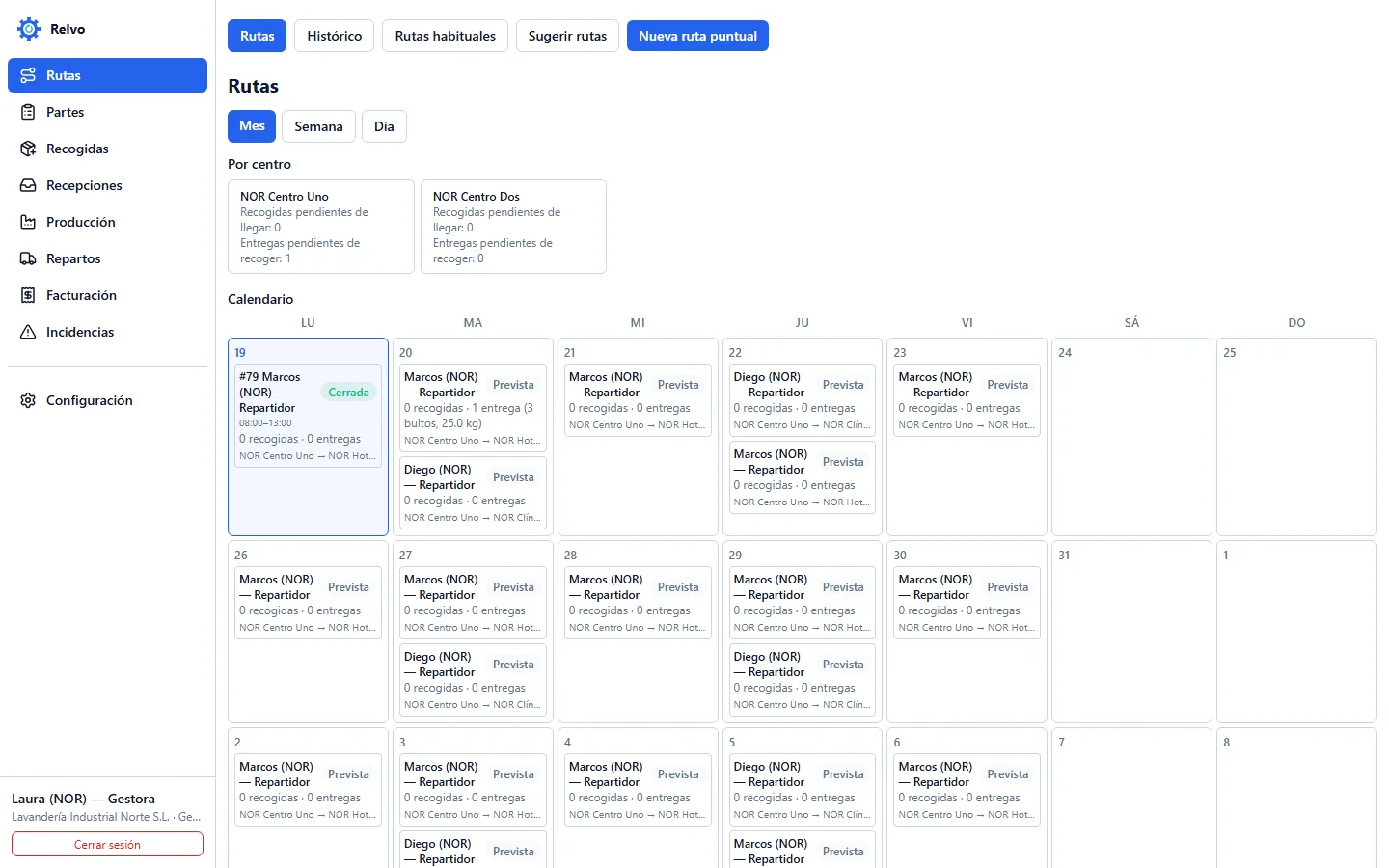The image size is (1389, 868).
Task: Click the Rutas sidebar icon
Action: (x=28, y=75)
